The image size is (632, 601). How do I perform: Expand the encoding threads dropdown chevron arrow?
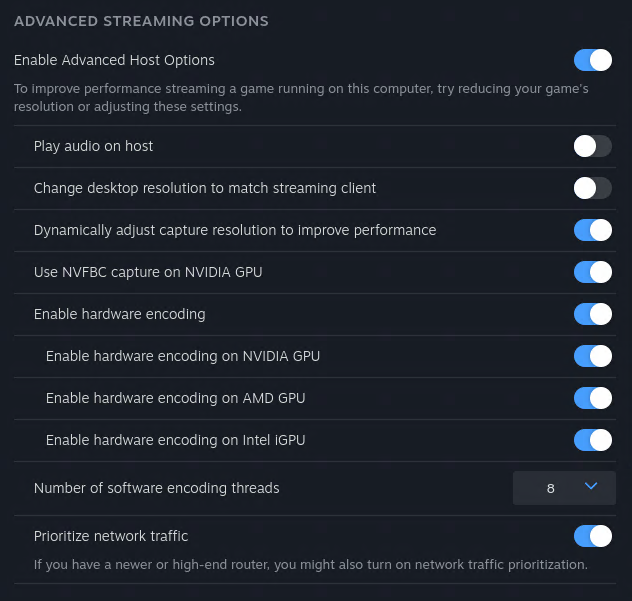590,487
